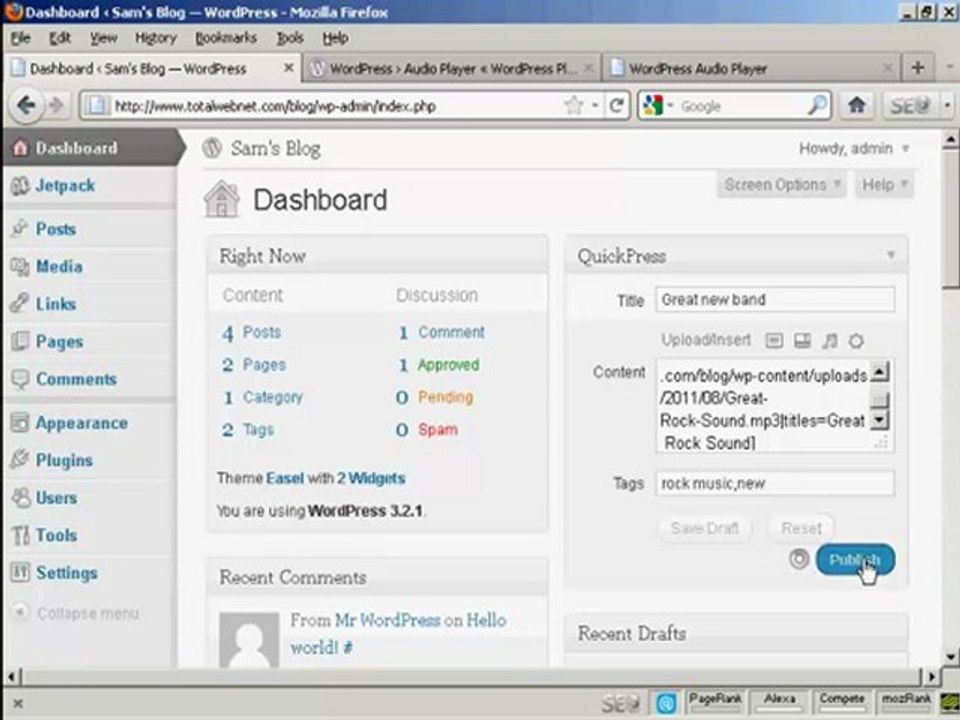960x720 pixels.
Task: Open the Plugins plug icon
Action: 20,460
